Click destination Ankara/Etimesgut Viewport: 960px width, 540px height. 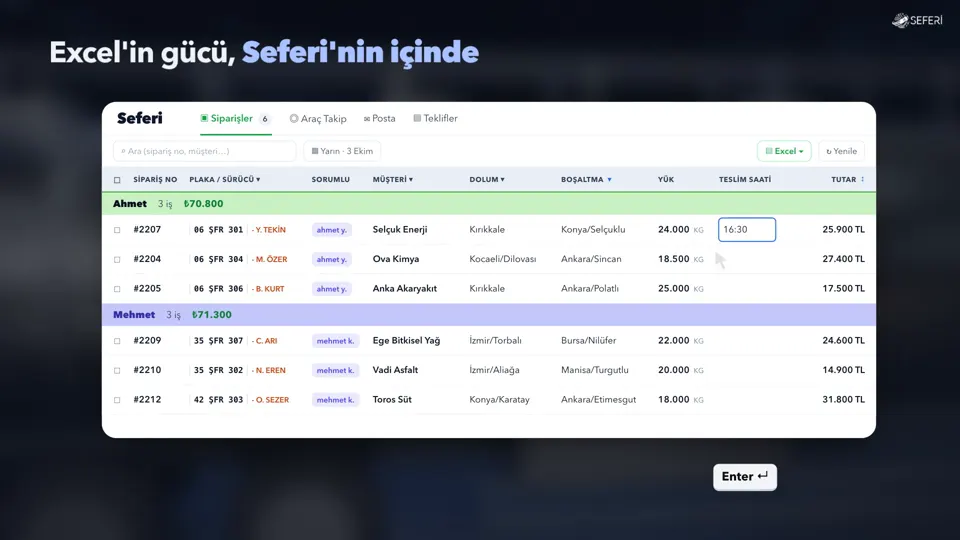[598, 400]
